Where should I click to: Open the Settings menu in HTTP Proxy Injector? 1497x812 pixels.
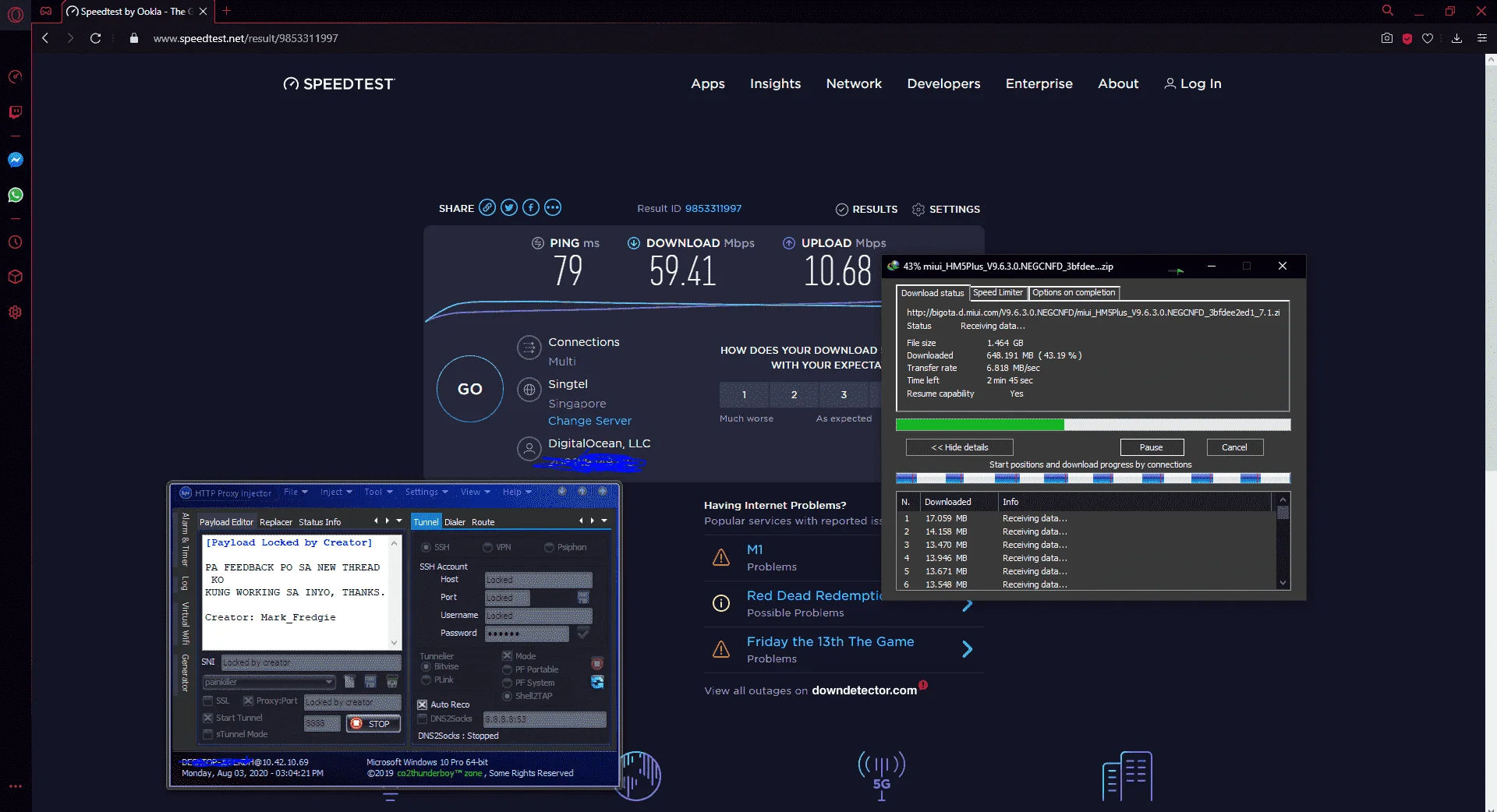426,492
